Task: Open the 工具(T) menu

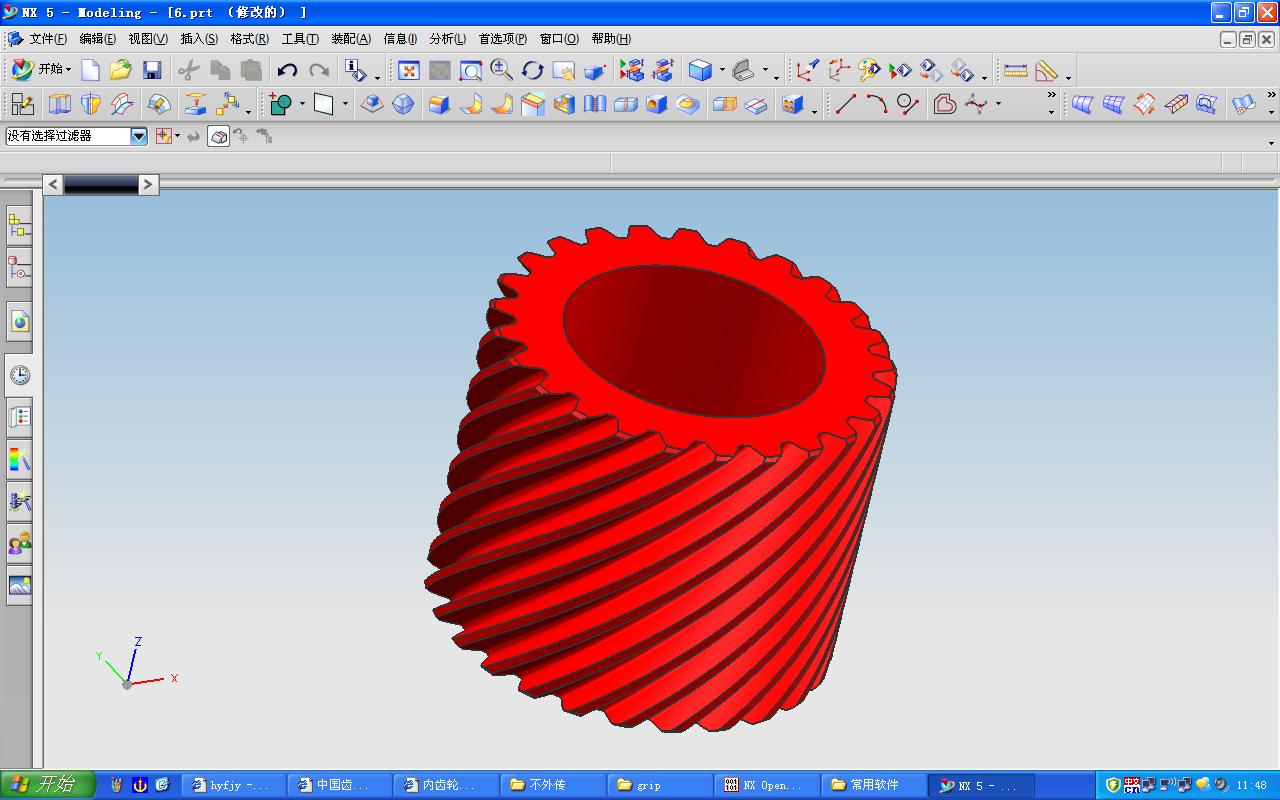Action: click(300, 39)
